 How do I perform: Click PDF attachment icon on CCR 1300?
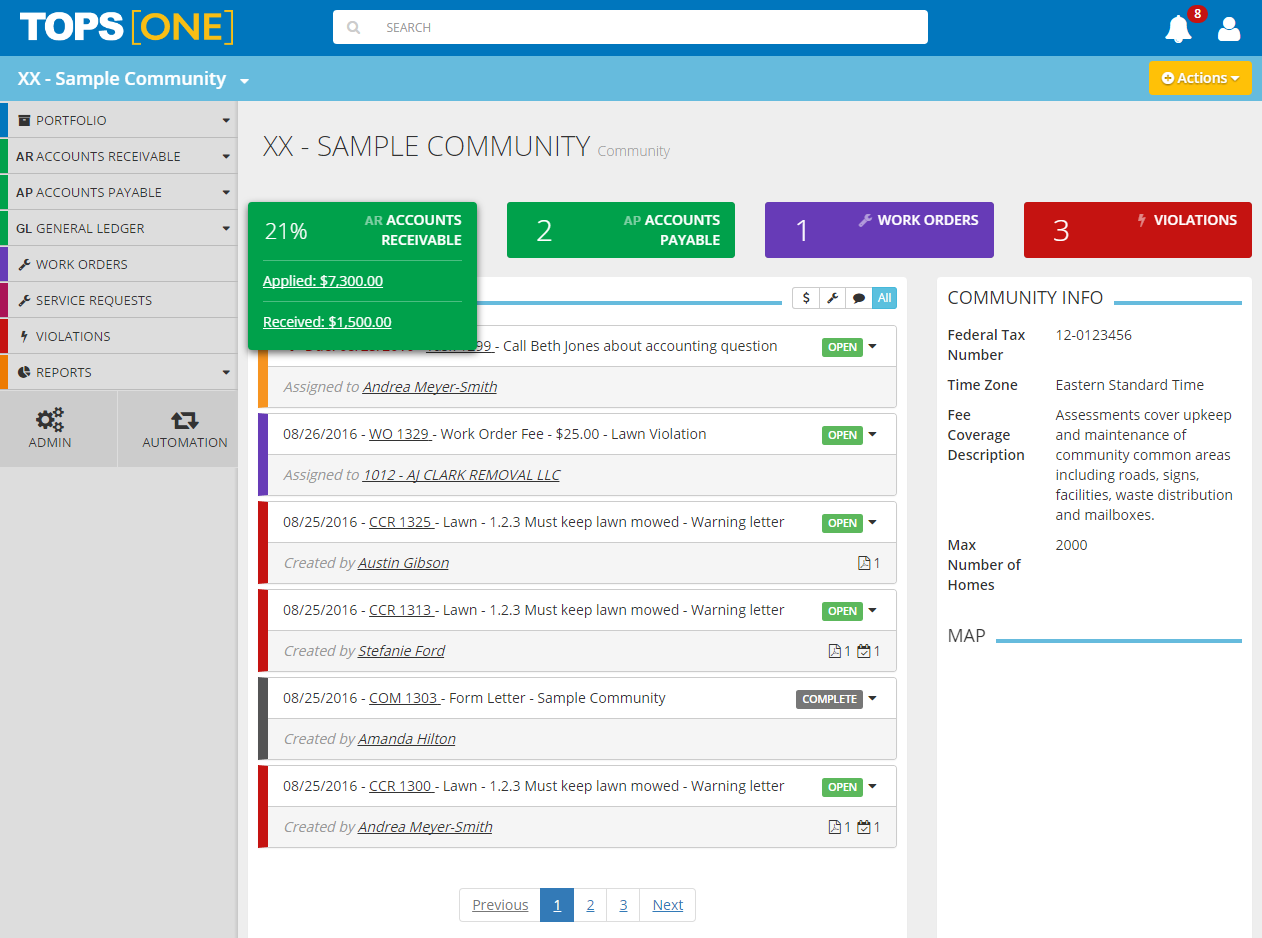point(835,827)
